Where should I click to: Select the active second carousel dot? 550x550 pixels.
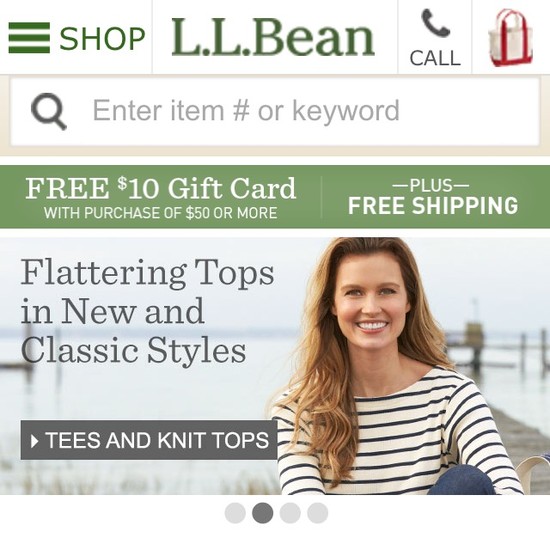pyautogui.click(x=262, y=513)
